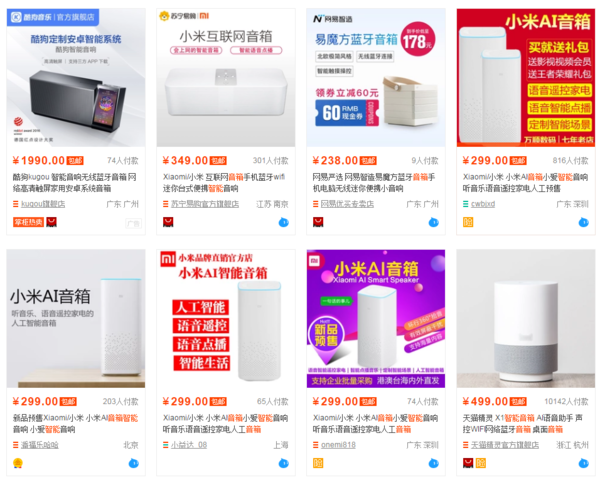This screenshot has width=600, height=480.
Task: Open the kugou旗舰店 shop link
Action: [x=43, y=204]
